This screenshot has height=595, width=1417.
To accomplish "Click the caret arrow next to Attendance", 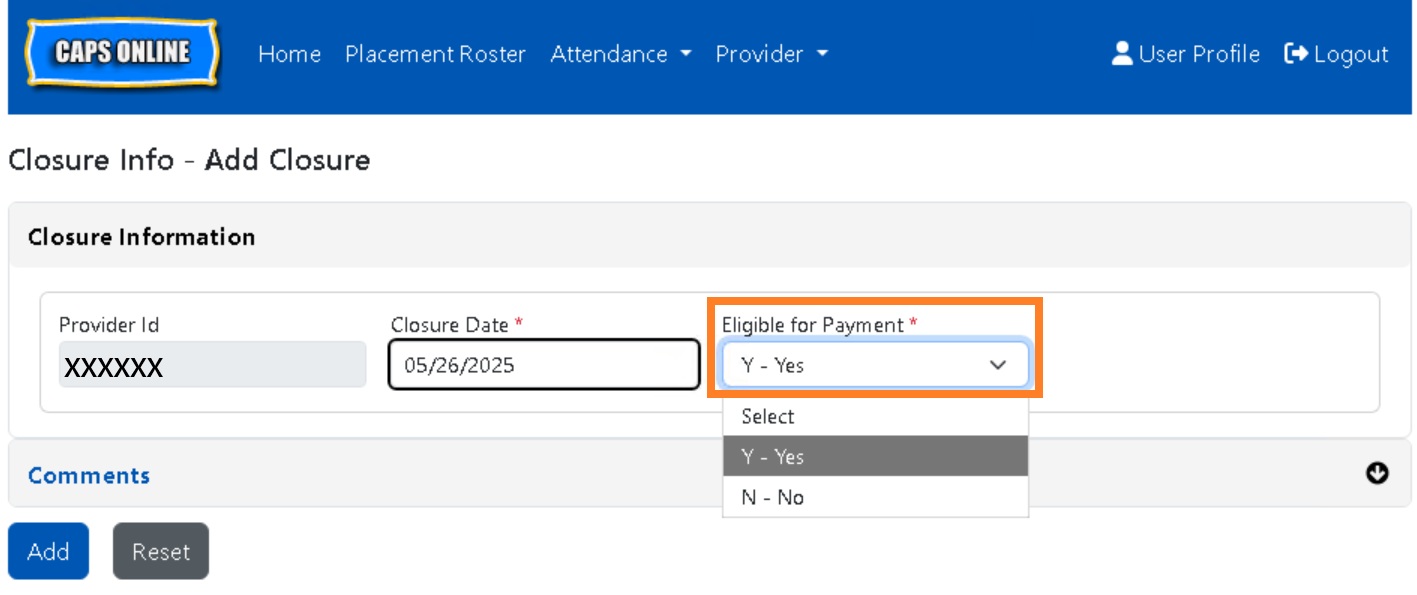I will 686,54.
